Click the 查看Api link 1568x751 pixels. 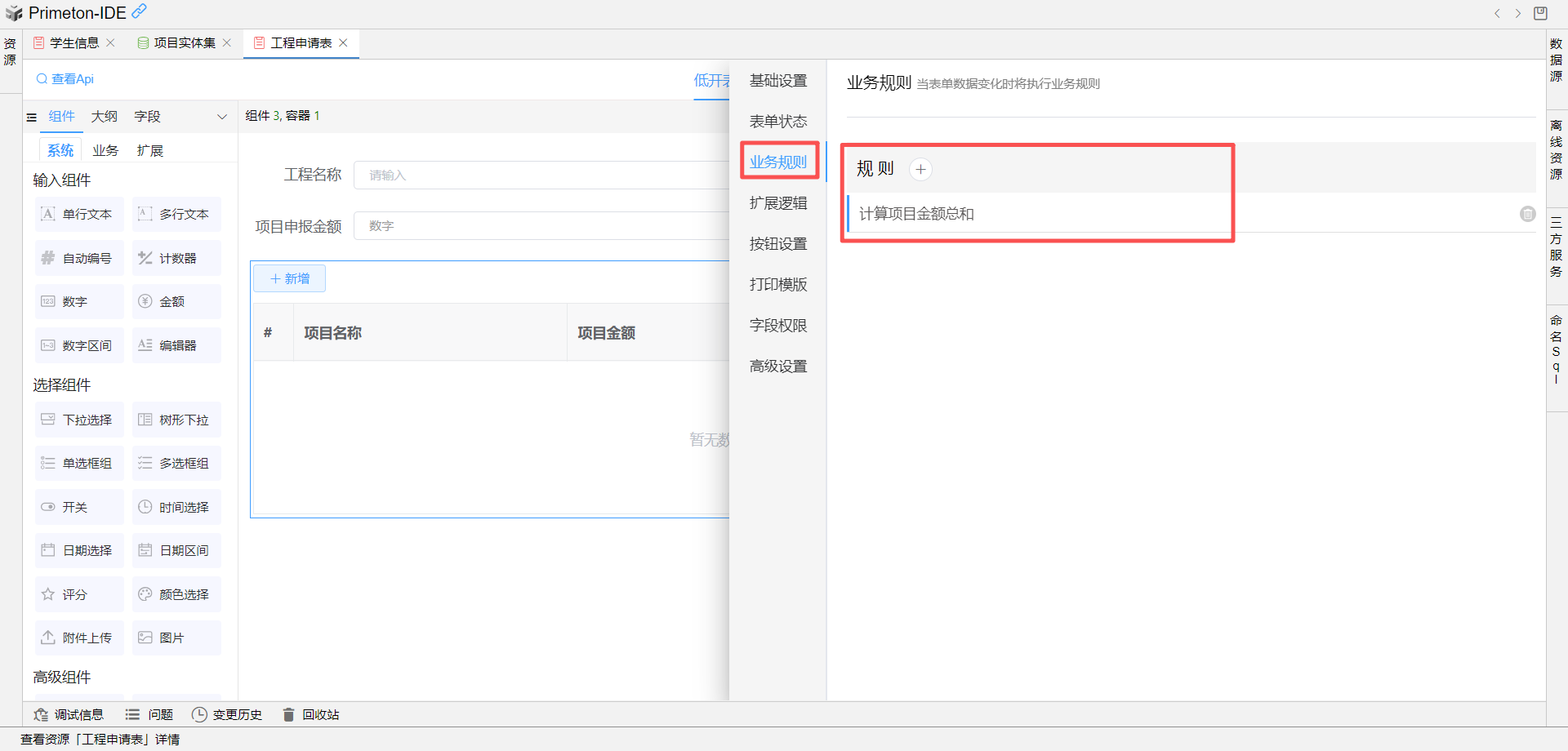(65, 79)
